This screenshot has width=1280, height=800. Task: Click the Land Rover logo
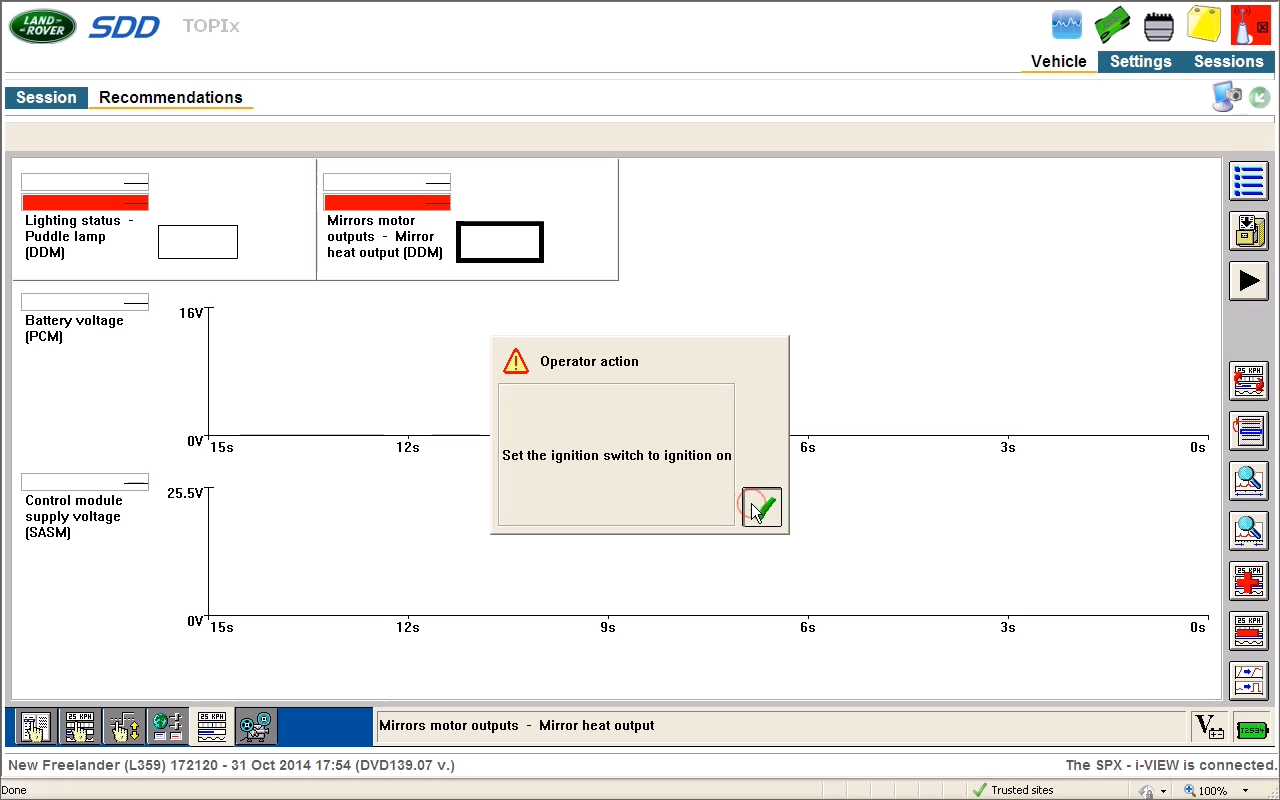(42, 26)
